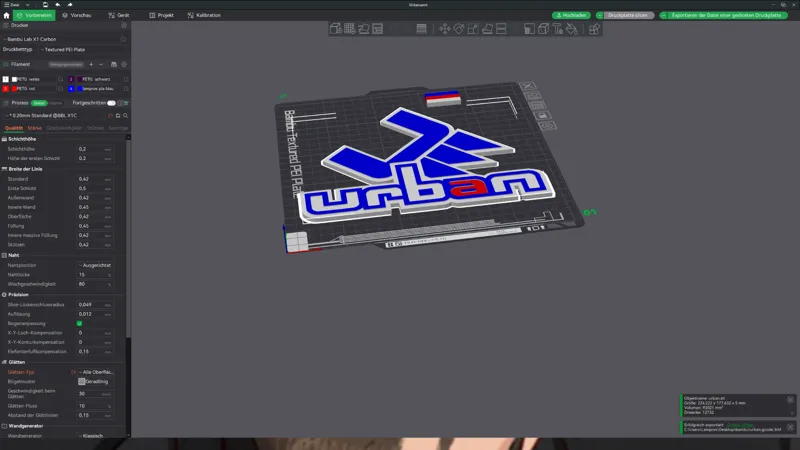Remove plate with X icon on build plate

click(x=528, y=86)
